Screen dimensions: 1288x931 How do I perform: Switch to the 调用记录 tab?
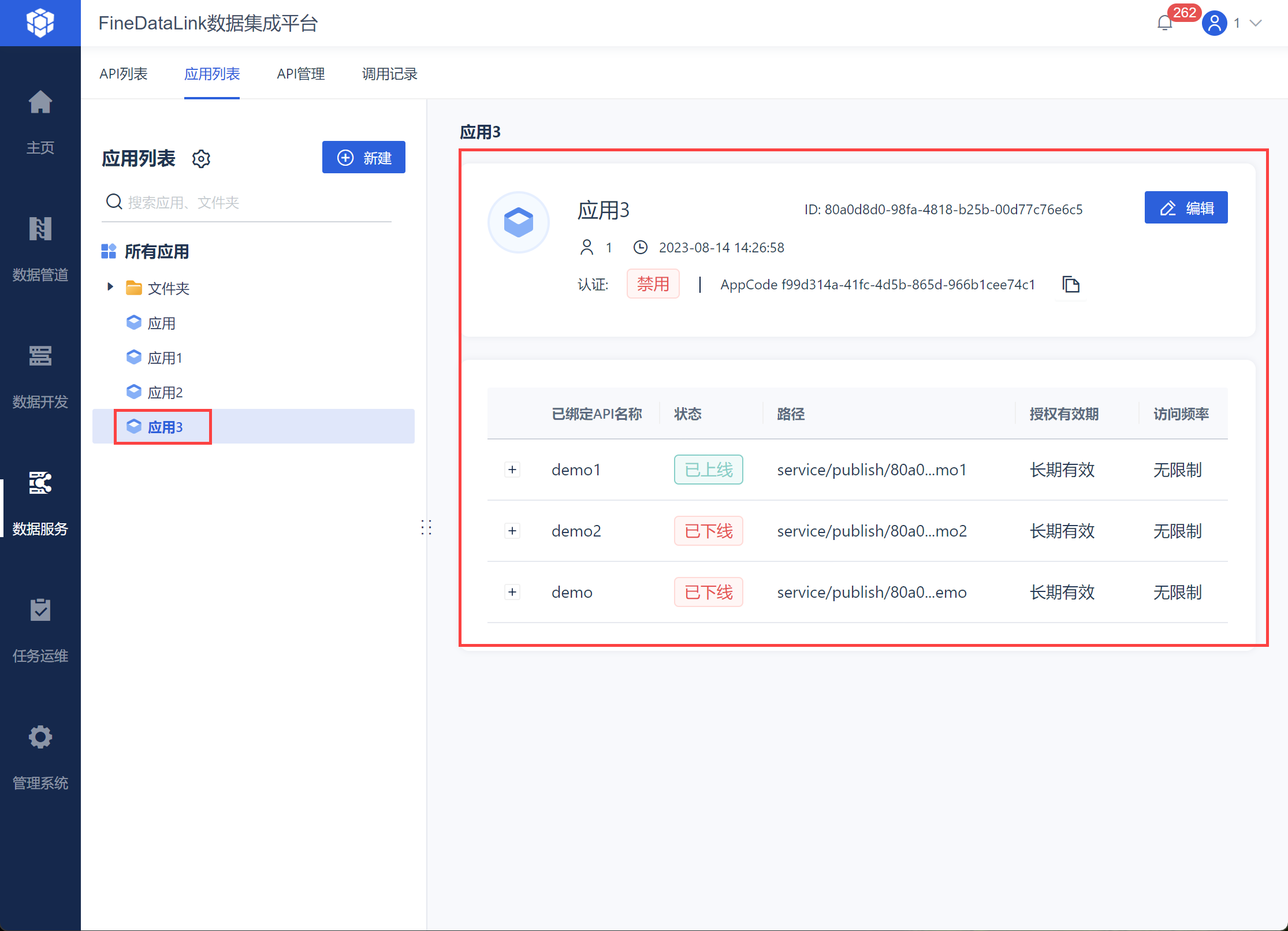pyautogui.click(x=389, y=75)
